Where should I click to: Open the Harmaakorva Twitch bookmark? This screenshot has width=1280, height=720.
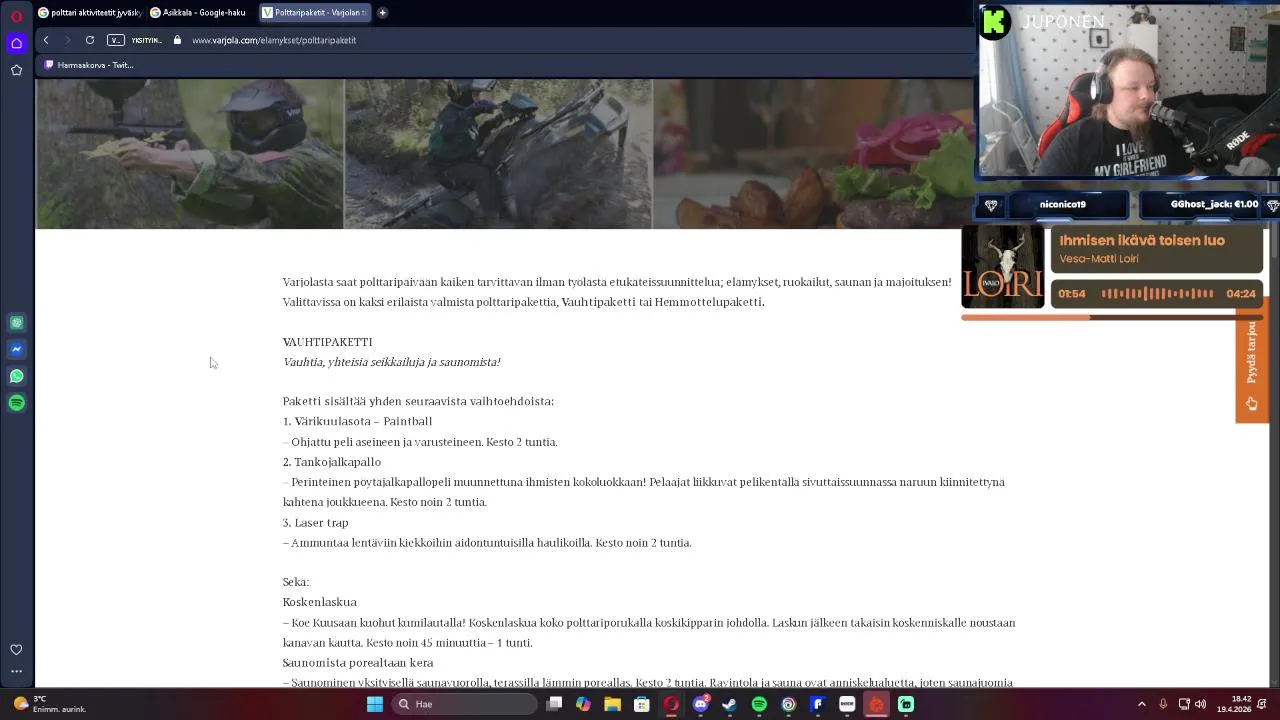point(89,65)
